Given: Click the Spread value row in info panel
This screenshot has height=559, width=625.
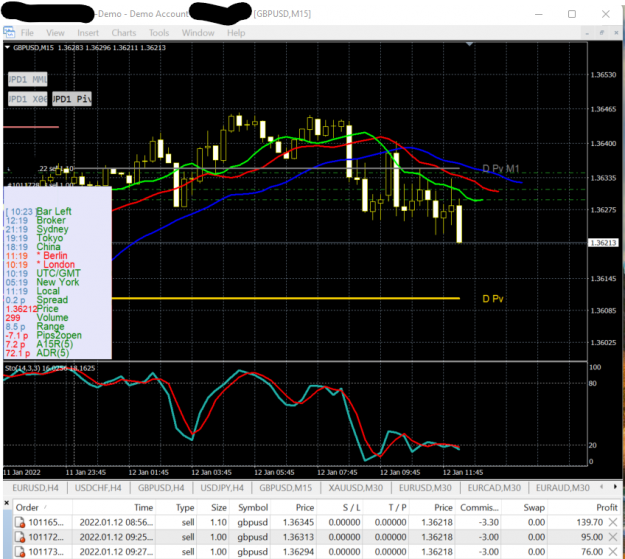Looking at the screenshot, I should 37,300.
